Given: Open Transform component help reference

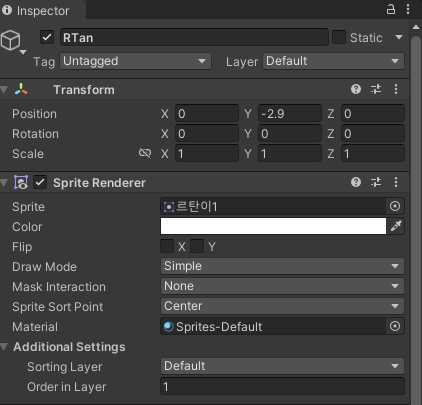Looking at the screenshot, I should 356,89.
